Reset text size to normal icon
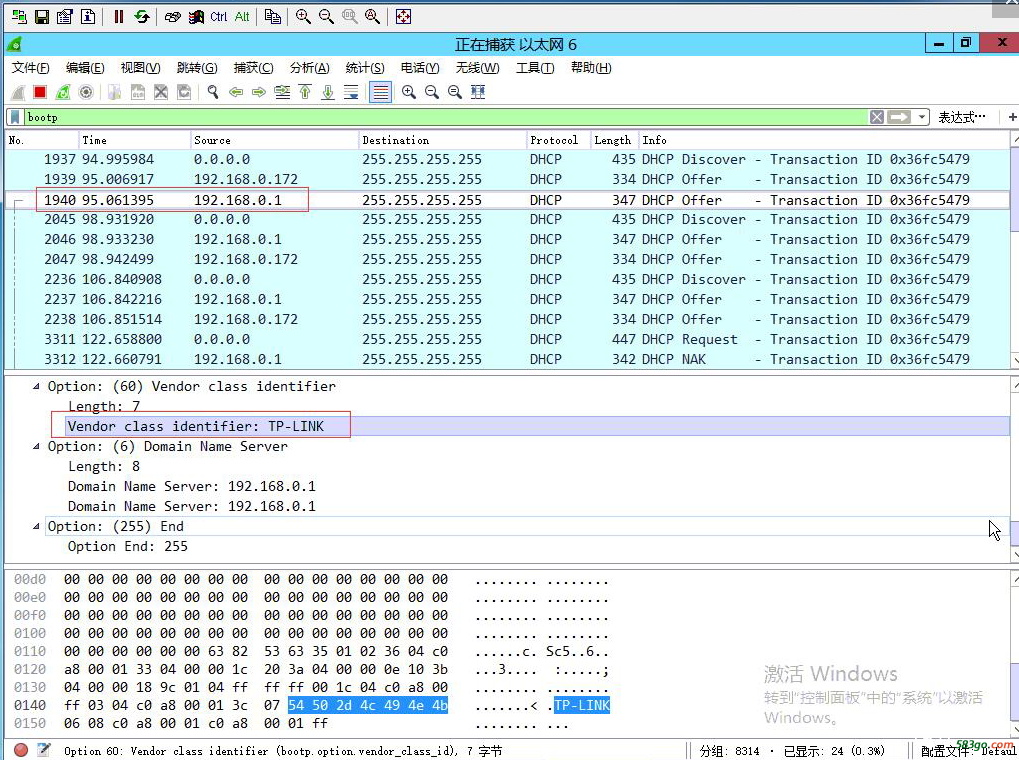Image resolution: width=1019 pixels, height=760 pixels. point(455,92)
